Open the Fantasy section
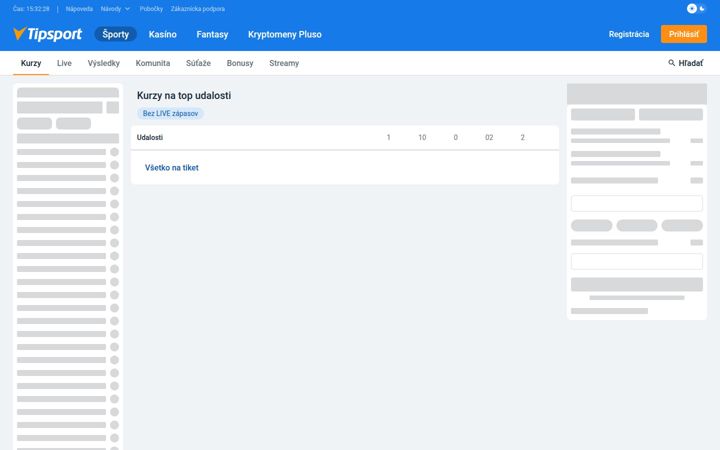Viewport: 720px width, 450px height. point(212,34)
